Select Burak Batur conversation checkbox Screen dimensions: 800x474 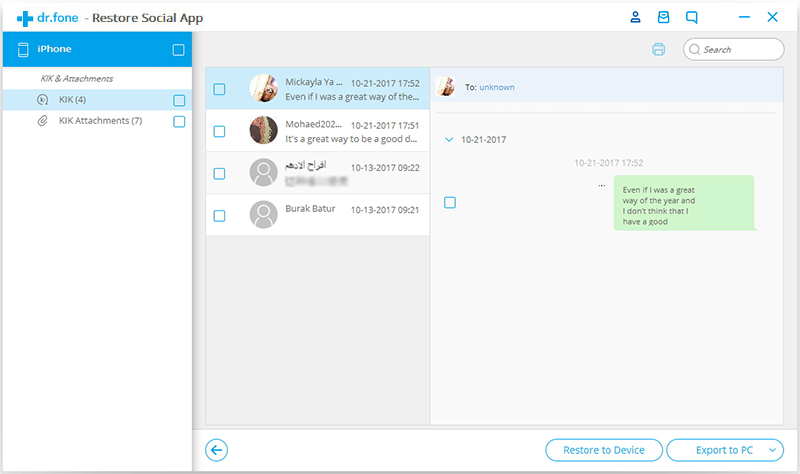coord(219,216)
